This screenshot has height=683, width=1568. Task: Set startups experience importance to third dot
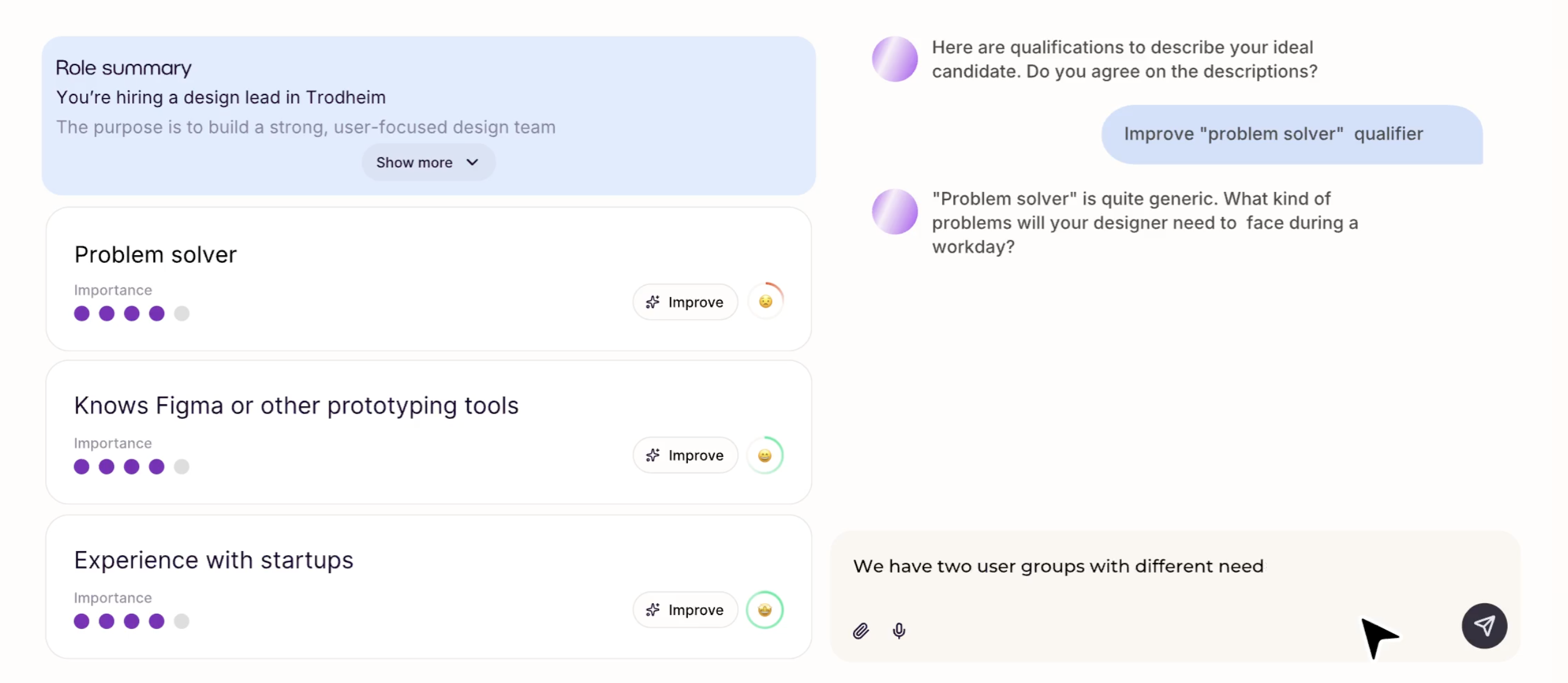(131, 621)
